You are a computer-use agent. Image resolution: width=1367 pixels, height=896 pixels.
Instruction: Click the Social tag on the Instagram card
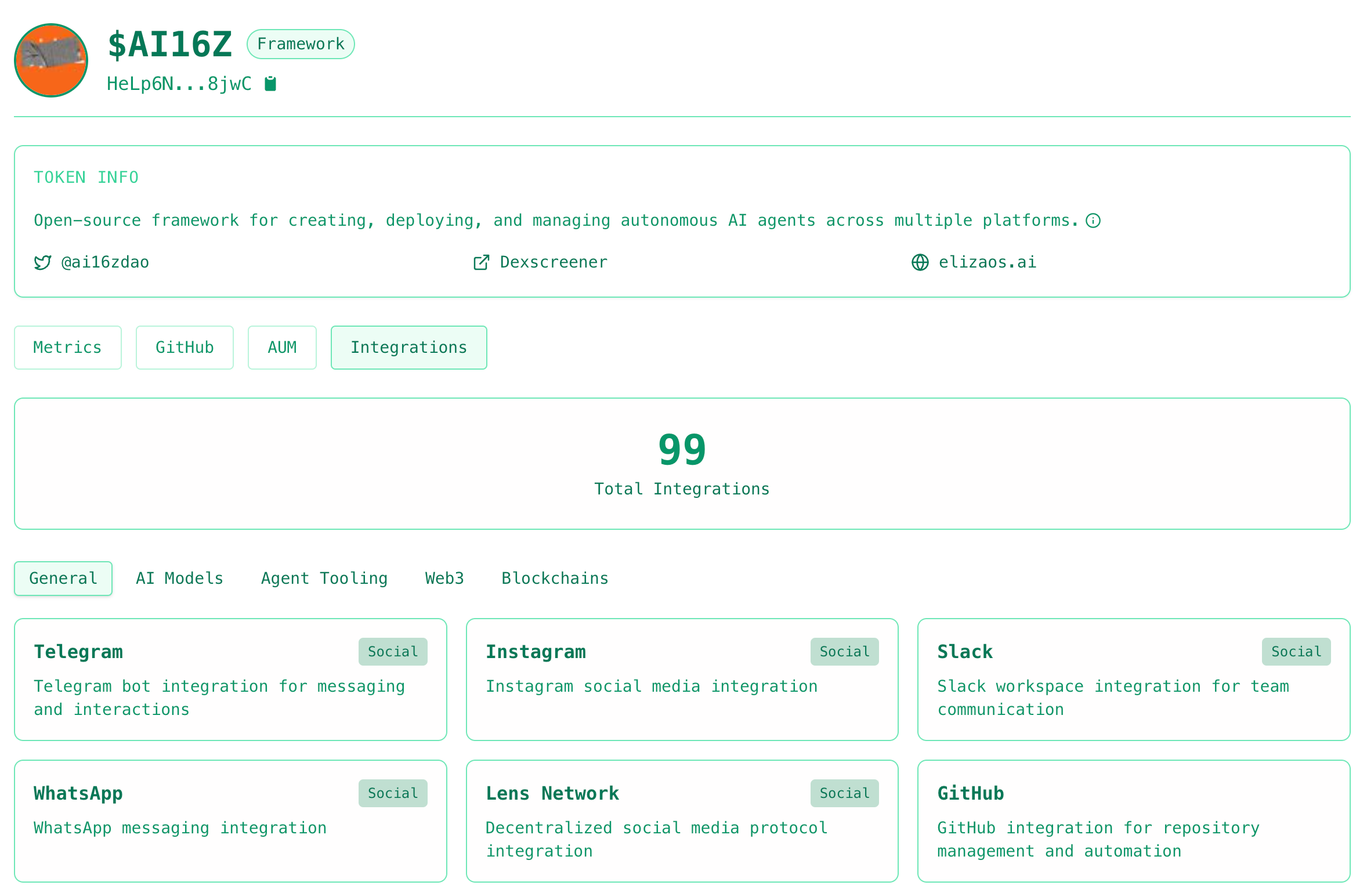(x=845, y=652)
